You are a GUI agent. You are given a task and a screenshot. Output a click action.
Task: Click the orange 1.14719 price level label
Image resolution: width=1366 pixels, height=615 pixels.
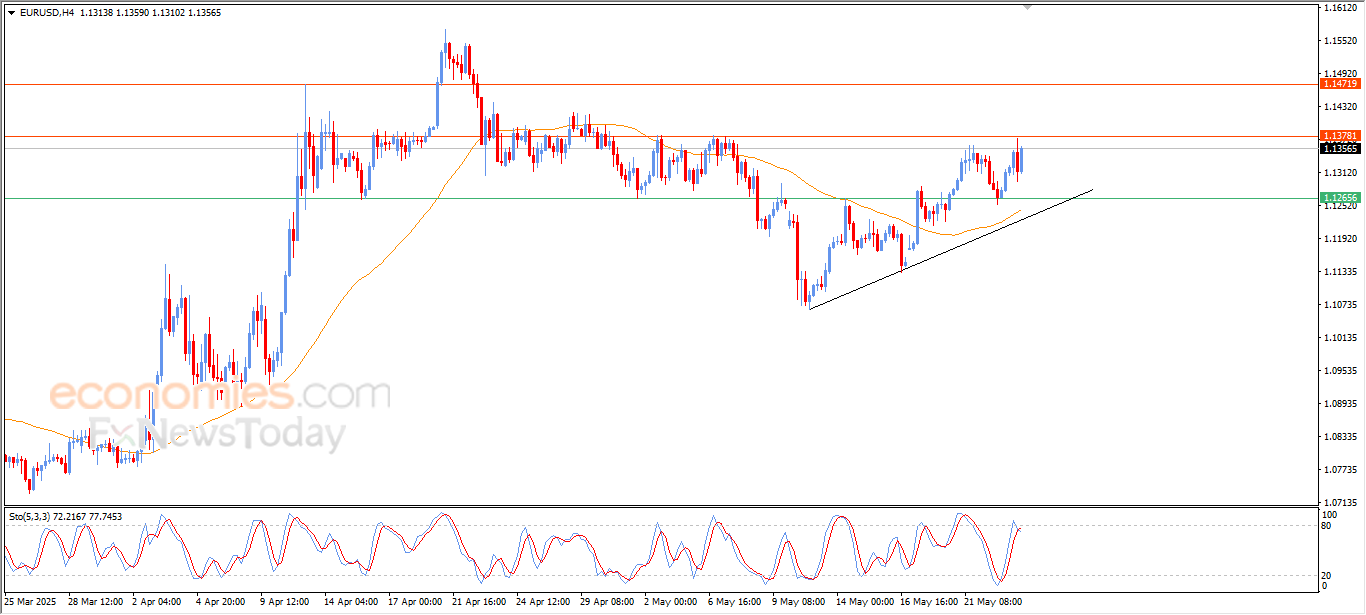(x=1340, y=84)
